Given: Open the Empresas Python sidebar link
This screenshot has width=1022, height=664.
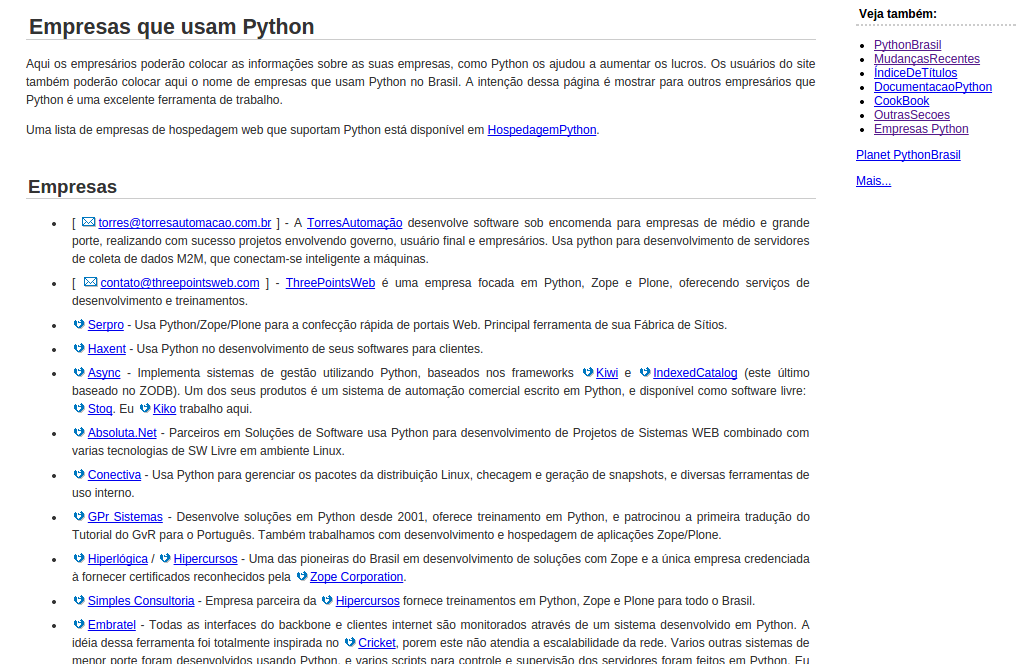Looking at the screenshot, I should tap(921, 129).
